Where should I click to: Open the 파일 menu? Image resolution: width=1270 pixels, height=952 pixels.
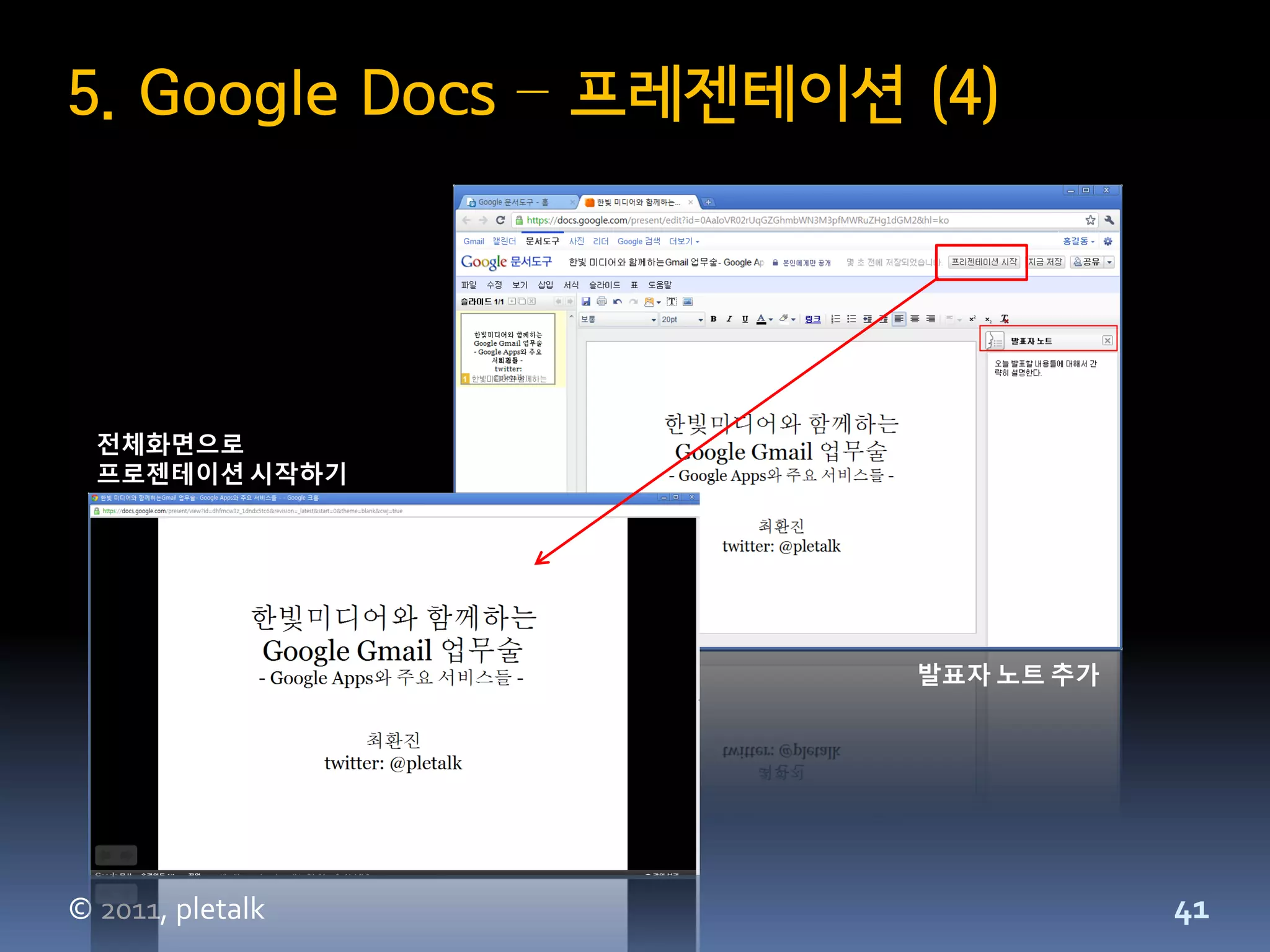click(469, 285)
